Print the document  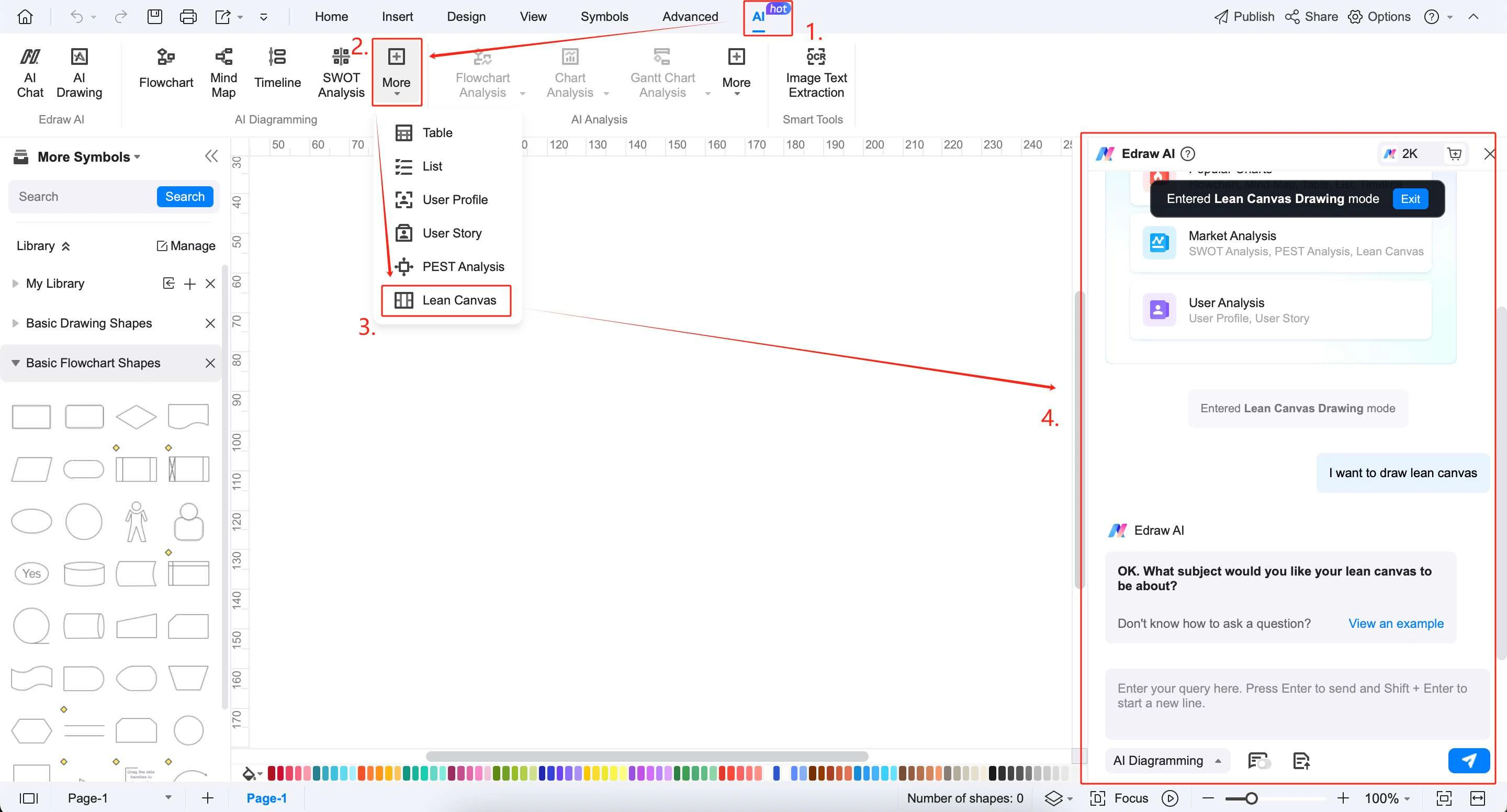pyautogui.click(x=188, y=16)
